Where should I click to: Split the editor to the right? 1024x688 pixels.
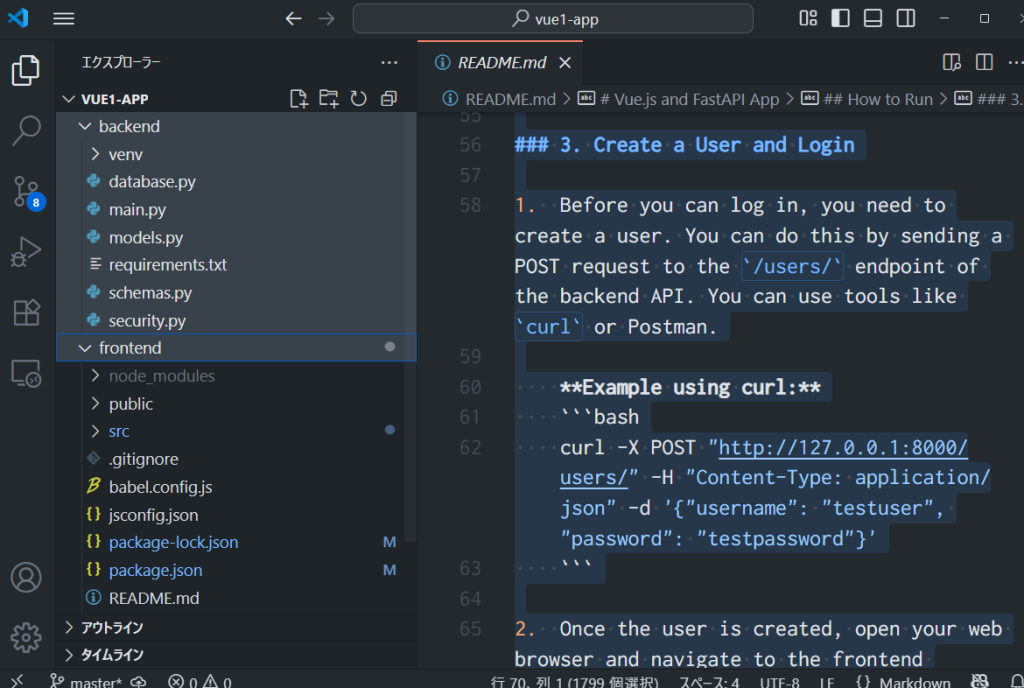tap(984, 63)
